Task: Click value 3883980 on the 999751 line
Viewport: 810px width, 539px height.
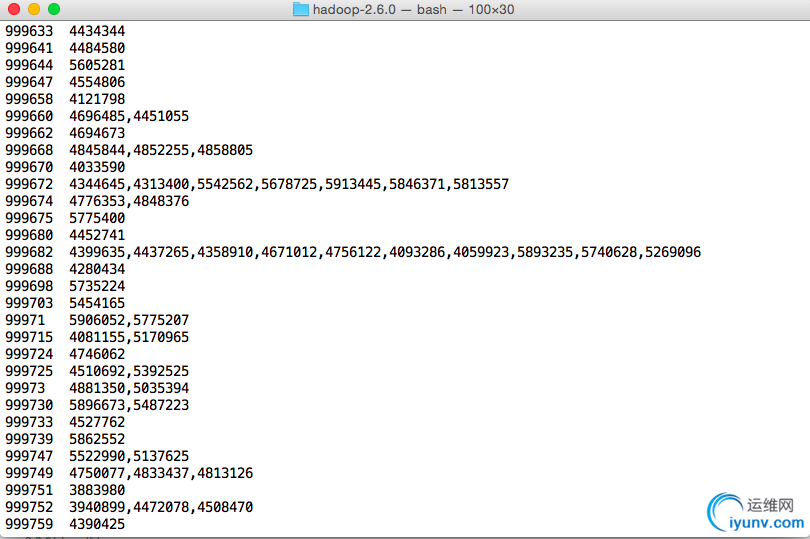Action: pos(97,490)
